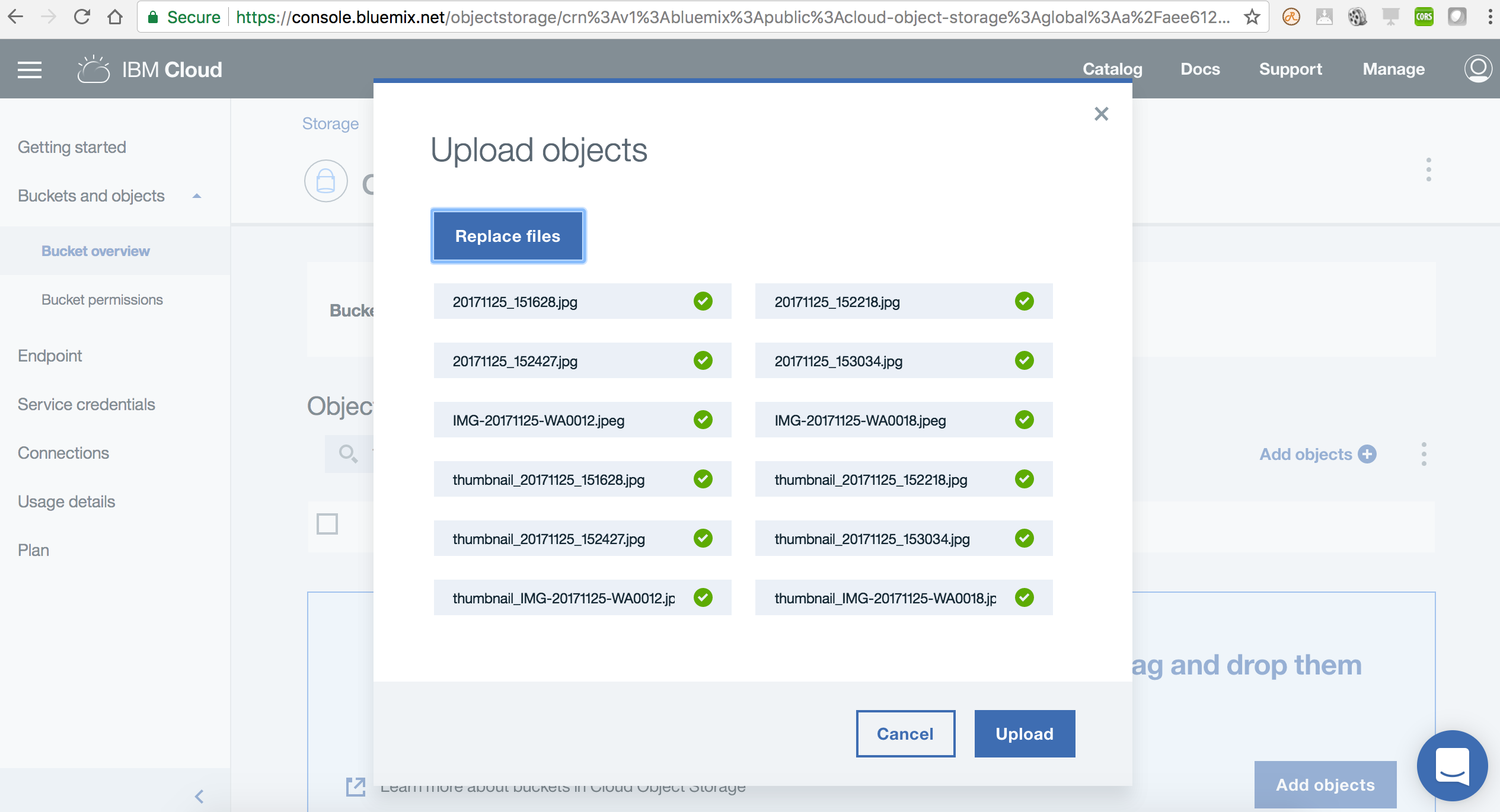Open the Catalog menu item
Viewport: 1500px width, 812px height.
(1112, 69)
